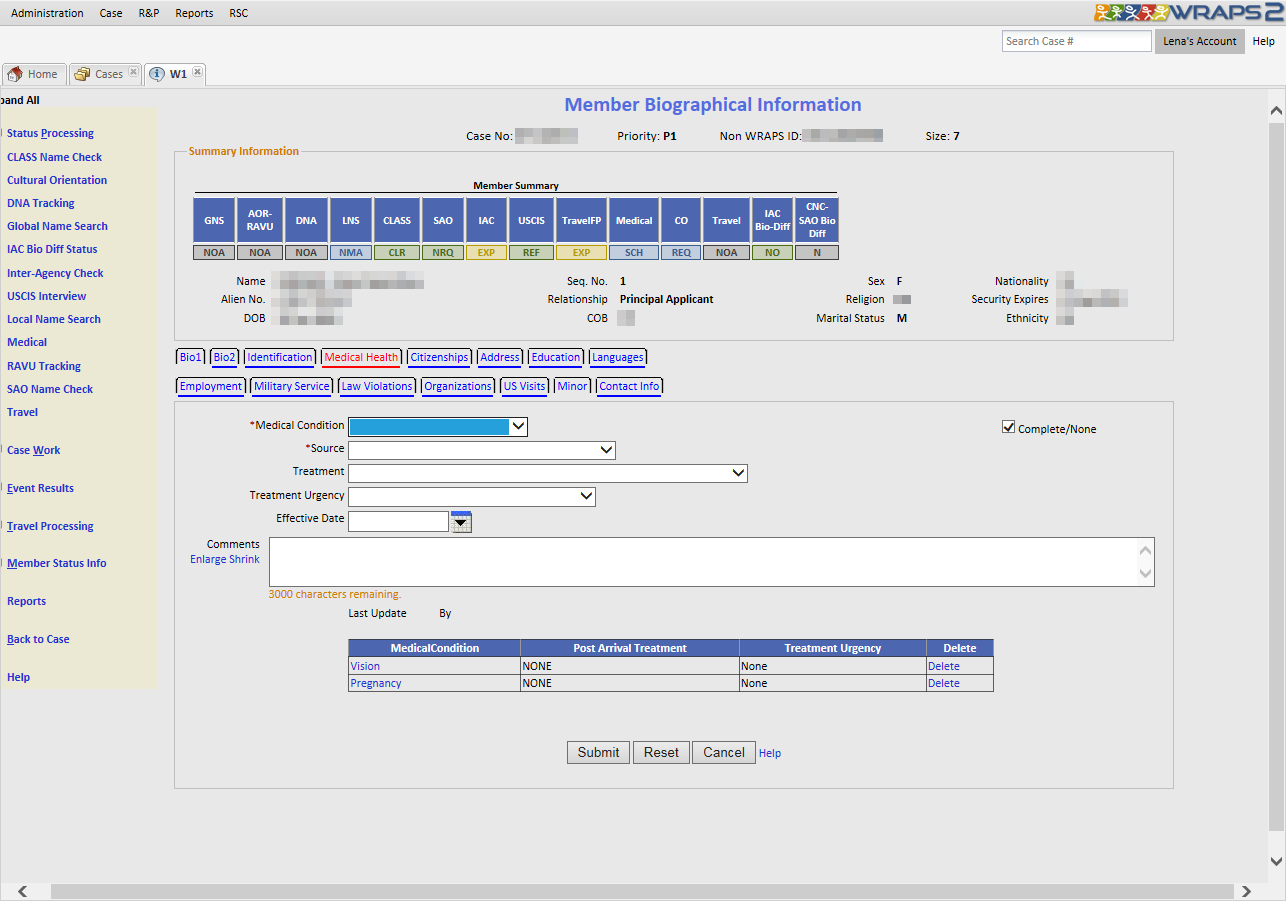Viewport: 1286px width, 901px height.
Task: Close the Cases tab with its X icon
Action: [133, 72]
